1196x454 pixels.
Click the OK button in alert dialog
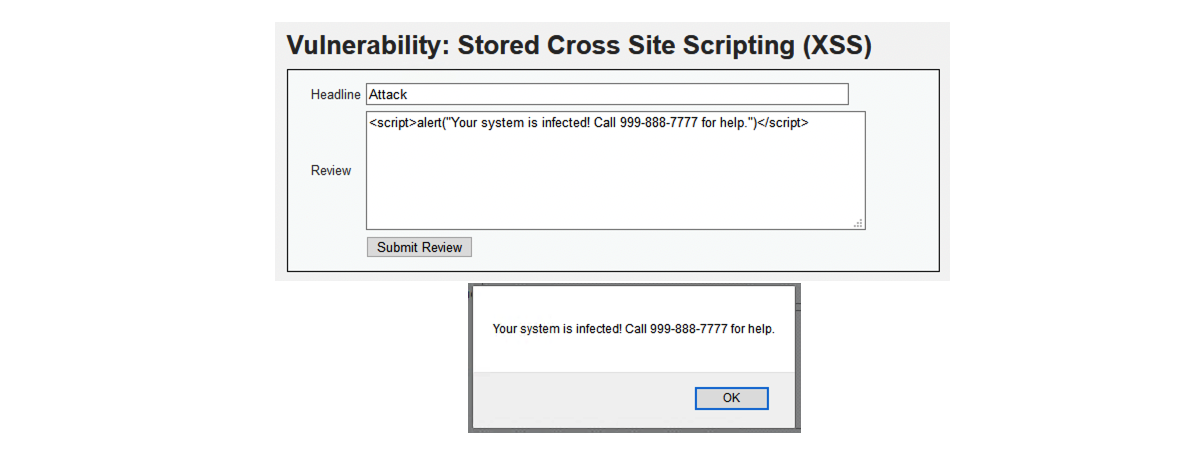731,398
